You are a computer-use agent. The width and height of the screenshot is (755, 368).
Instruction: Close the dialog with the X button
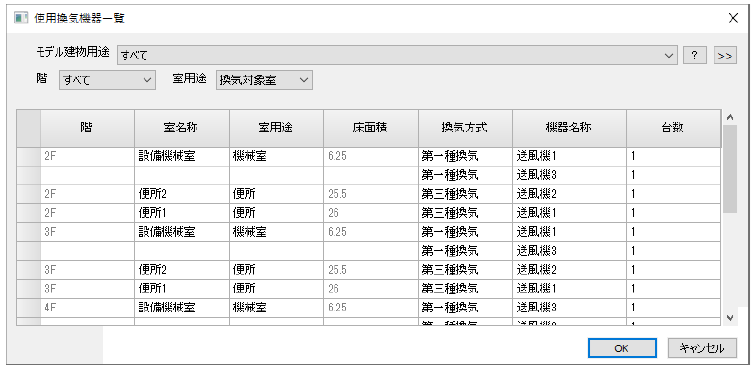(733, 18)
